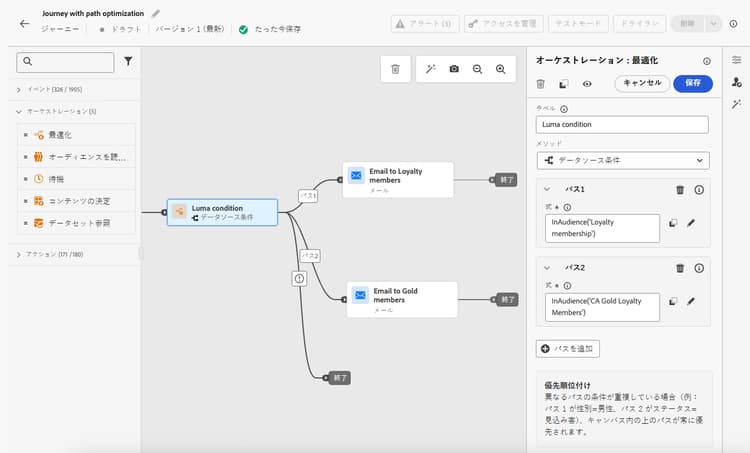Open info tooltip next to label field
This screenshot has width=750, height=453.
(564, 109)
